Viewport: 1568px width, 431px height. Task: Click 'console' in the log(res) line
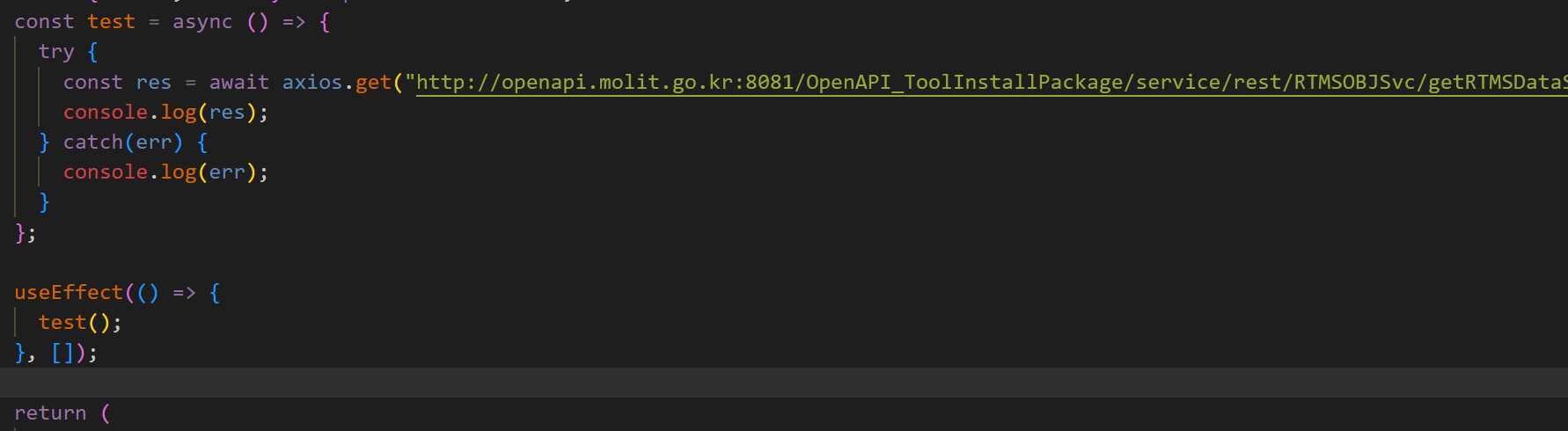click(106, 113)
